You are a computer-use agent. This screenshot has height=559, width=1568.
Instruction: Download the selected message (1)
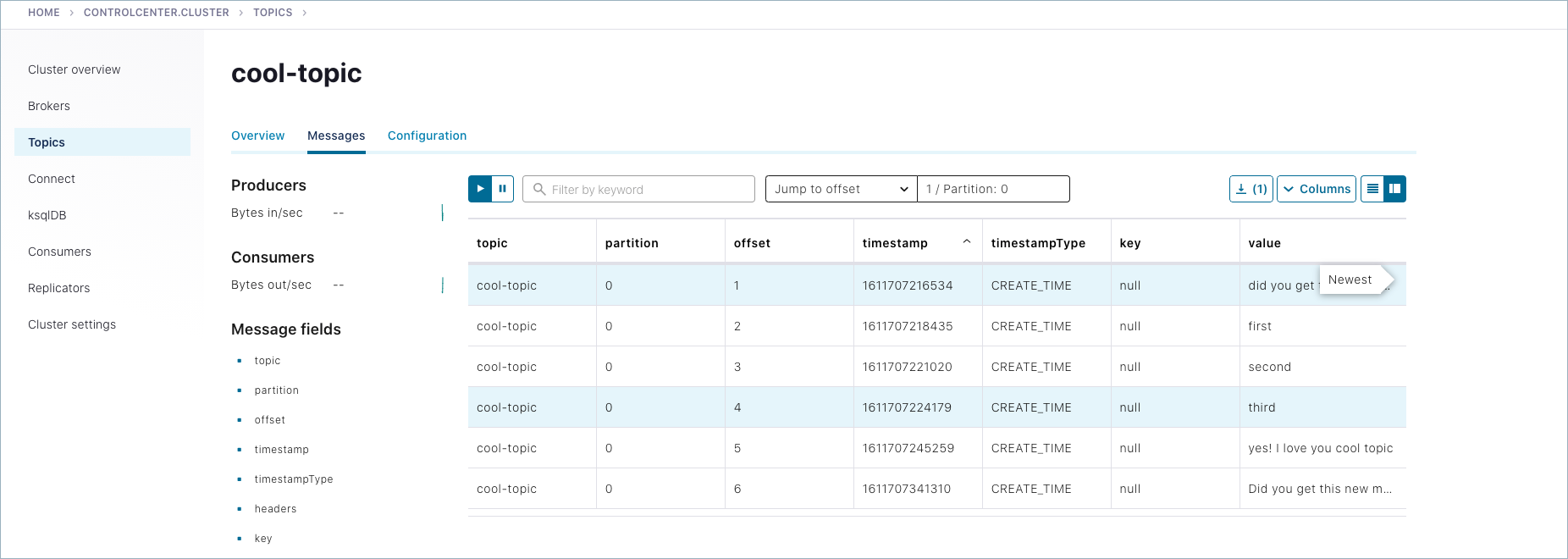pos(1251,189)
